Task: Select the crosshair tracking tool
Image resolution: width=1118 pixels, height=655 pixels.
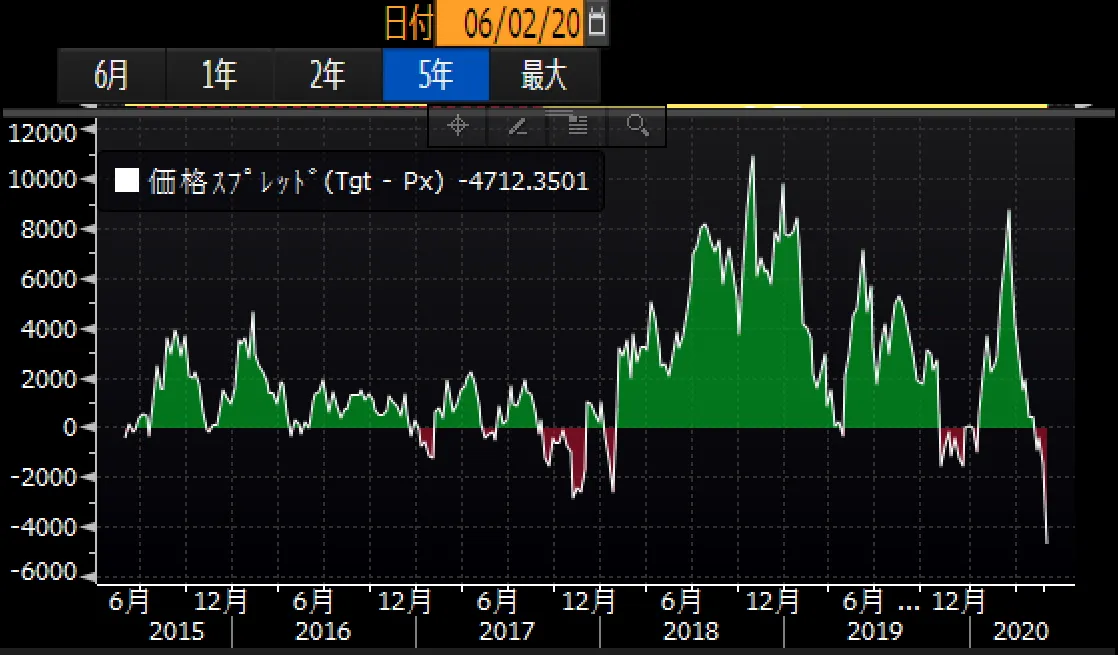Action: pyautogui.click(x=456, y=127)
